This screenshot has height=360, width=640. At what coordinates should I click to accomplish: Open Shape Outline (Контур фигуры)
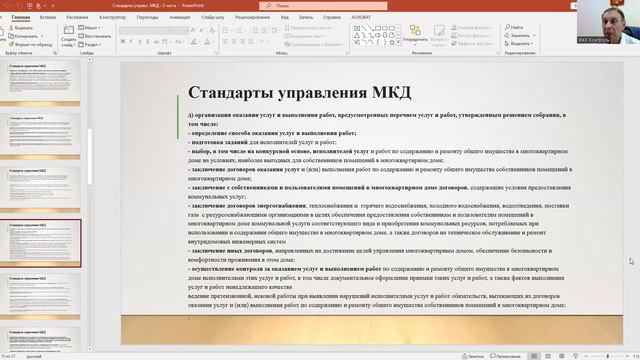coord(471,36)
